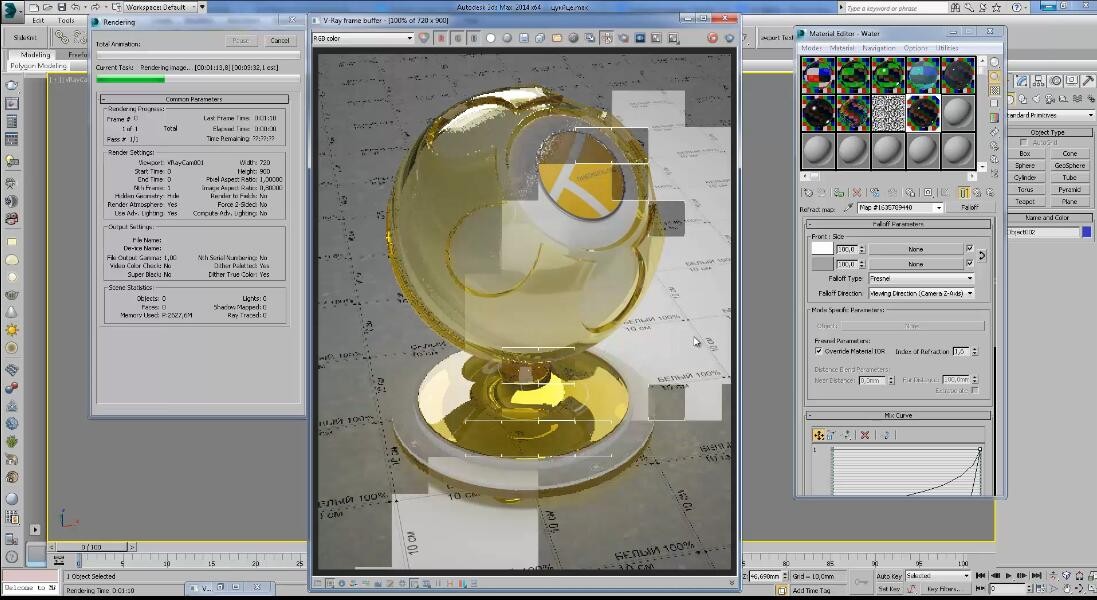Viewport: 1097px width, 600px height.
Task: Click delete point red X in Mix Curve
Action: coord(865,435)
